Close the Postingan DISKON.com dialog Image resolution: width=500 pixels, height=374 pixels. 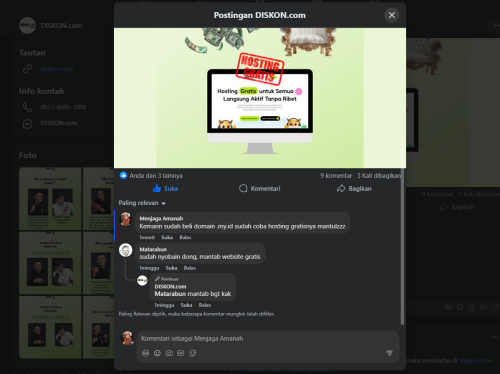(392, 15)
